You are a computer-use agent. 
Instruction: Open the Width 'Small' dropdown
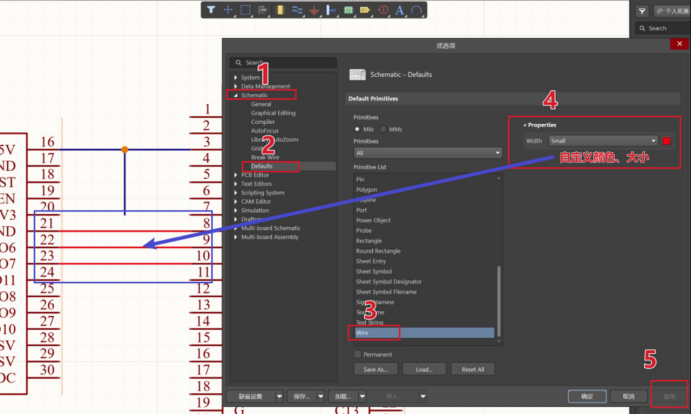(x=603, y=141)
